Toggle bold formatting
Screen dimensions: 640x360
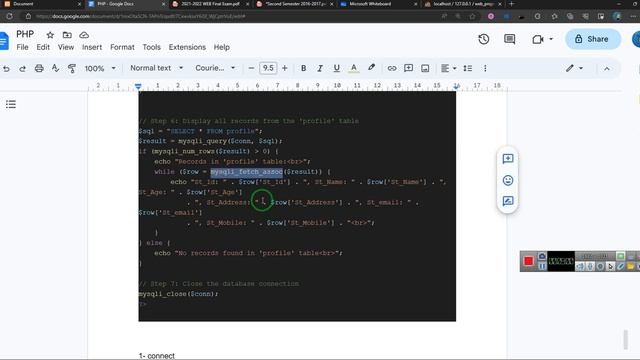tap(303, 68)
